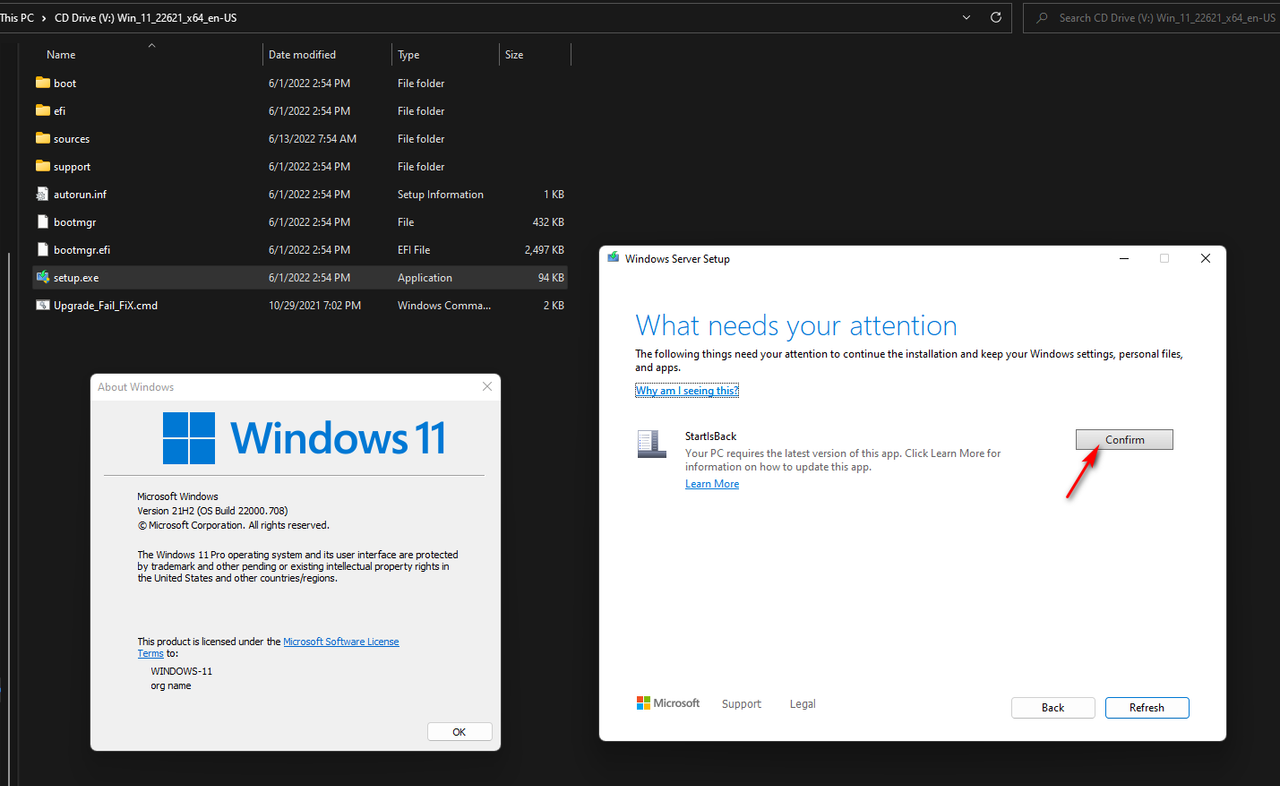
Task: Select the 'setup.exe' file name
Action: 76,278
